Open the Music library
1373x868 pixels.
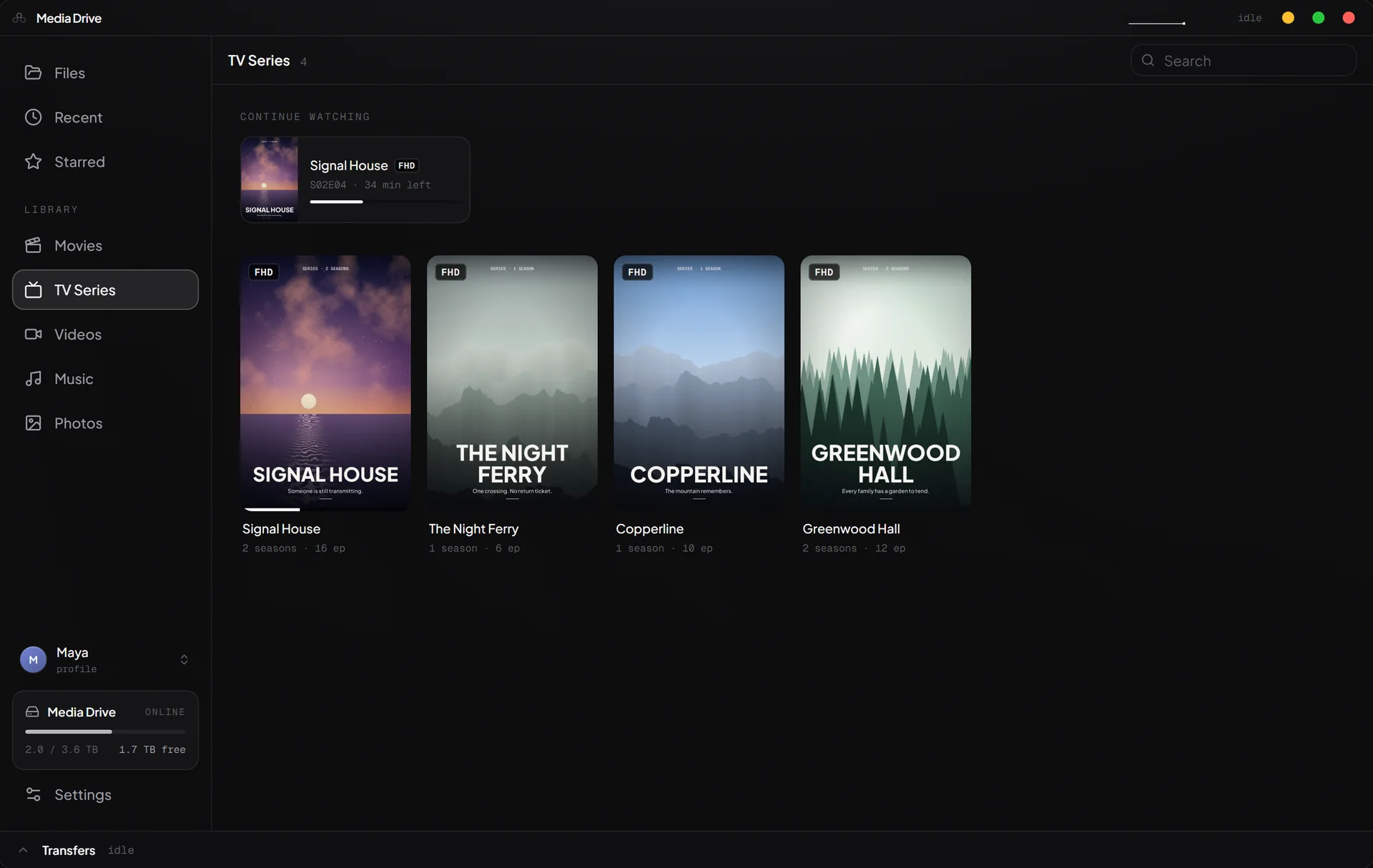click(105, 378)
